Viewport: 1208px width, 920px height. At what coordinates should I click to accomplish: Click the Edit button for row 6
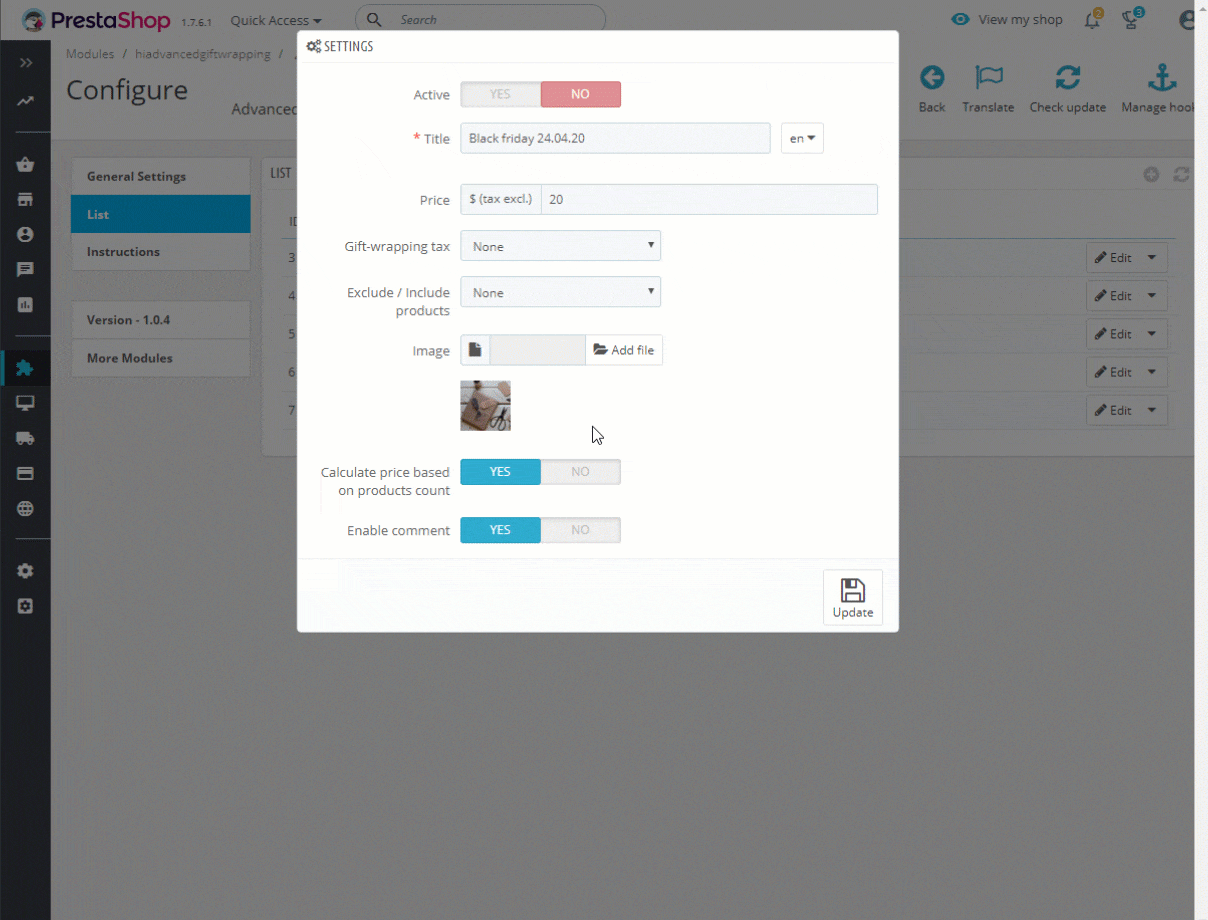pos(1113,371)
